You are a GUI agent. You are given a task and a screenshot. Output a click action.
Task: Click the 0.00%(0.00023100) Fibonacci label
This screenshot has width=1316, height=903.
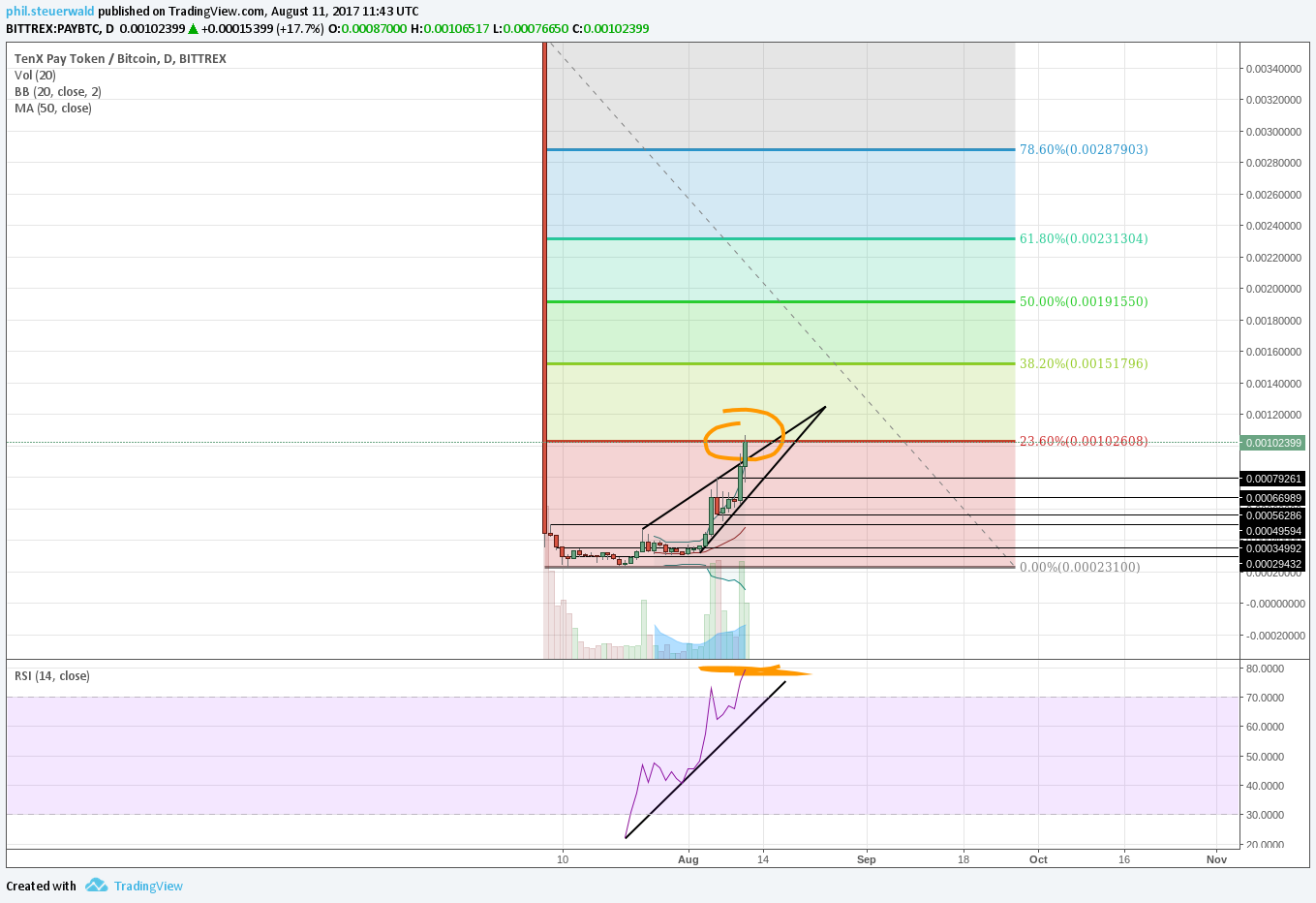tap(1080, 567)
